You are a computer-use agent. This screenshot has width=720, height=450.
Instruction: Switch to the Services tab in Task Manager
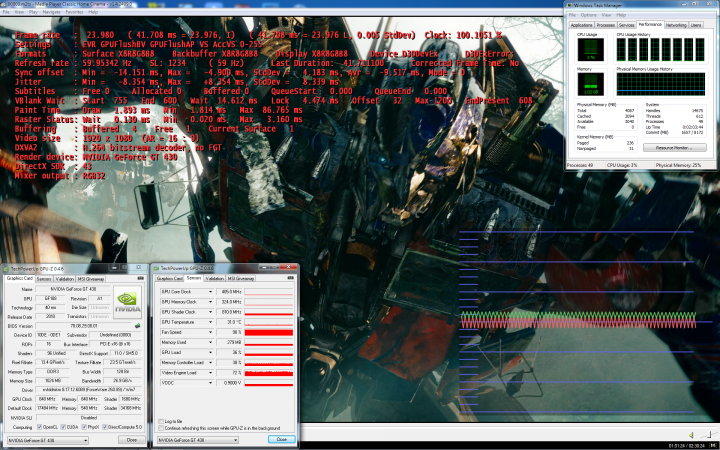point(626,25)
